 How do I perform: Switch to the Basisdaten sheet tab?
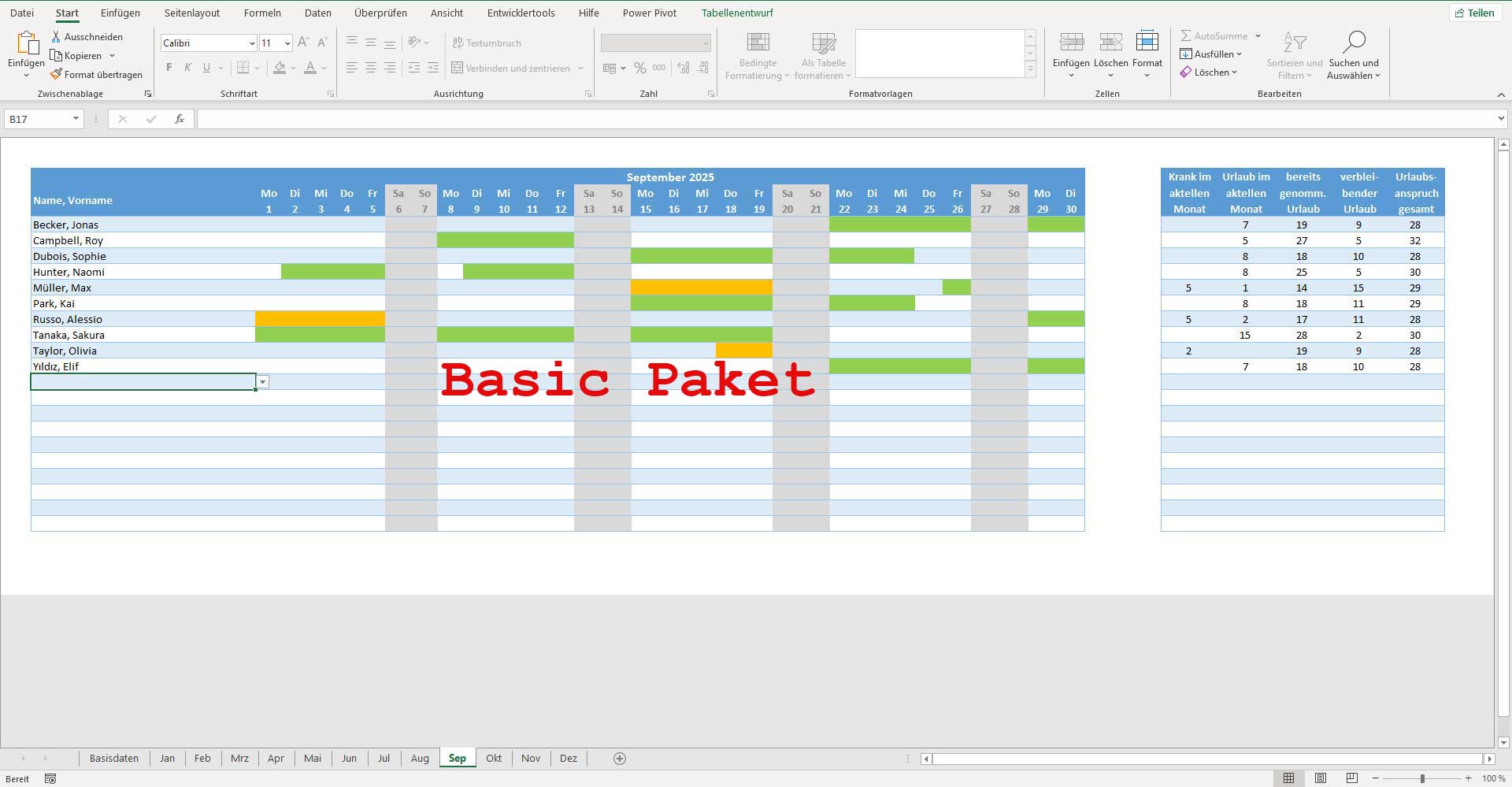[x=114, y=759]
